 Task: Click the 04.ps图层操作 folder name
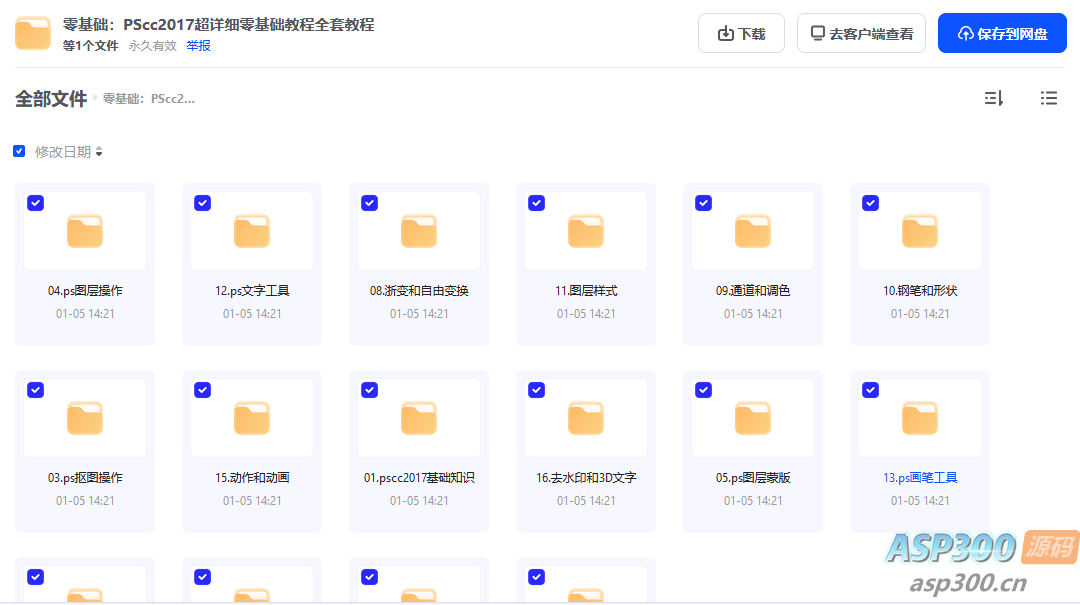click(x=85, y=291)
